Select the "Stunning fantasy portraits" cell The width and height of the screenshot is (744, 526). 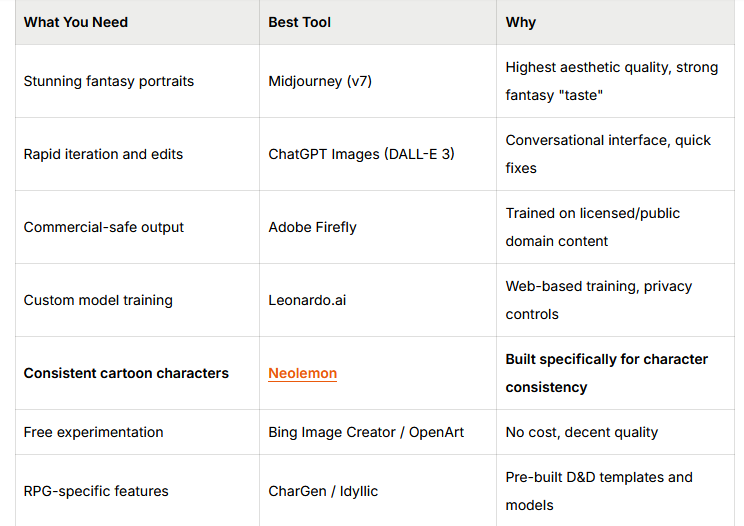pos(109,81)
